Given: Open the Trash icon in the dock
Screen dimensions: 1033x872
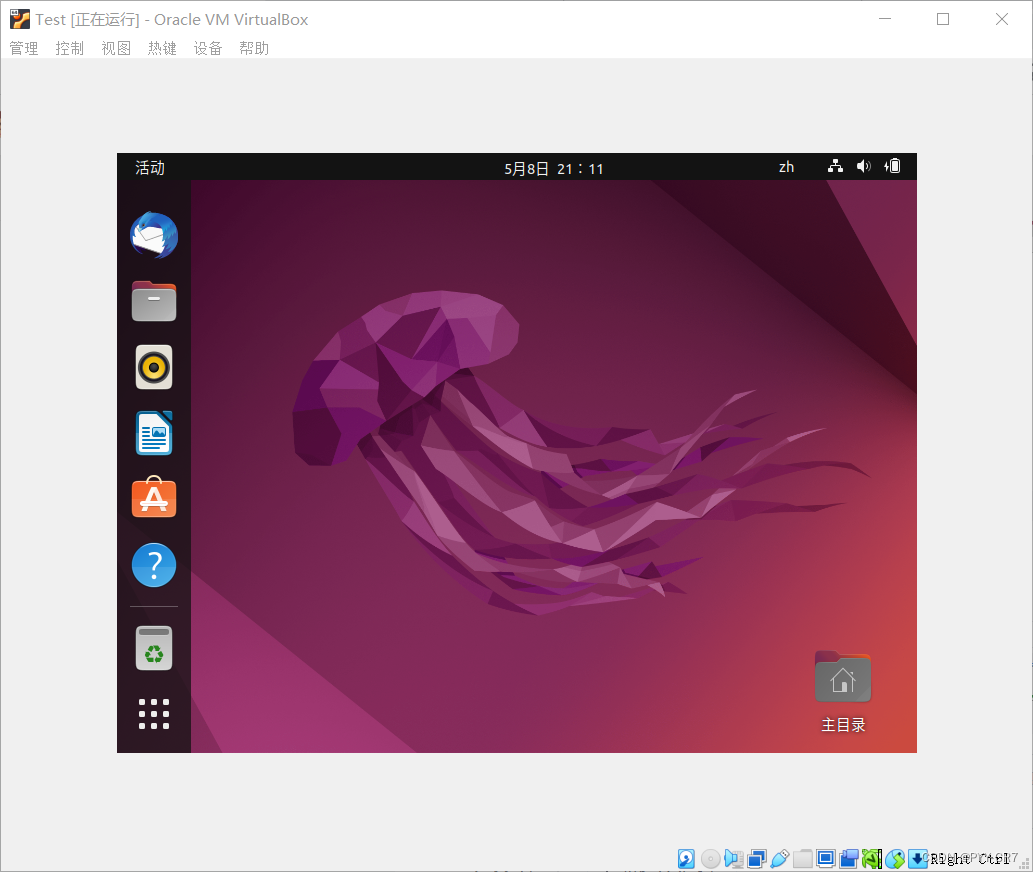Looking at the screenshot, I should click(154, 648).
